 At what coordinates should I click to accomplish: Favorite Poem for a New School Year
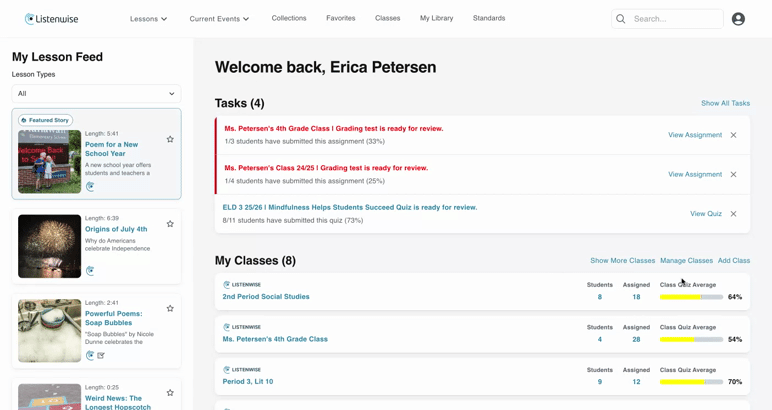170,139
